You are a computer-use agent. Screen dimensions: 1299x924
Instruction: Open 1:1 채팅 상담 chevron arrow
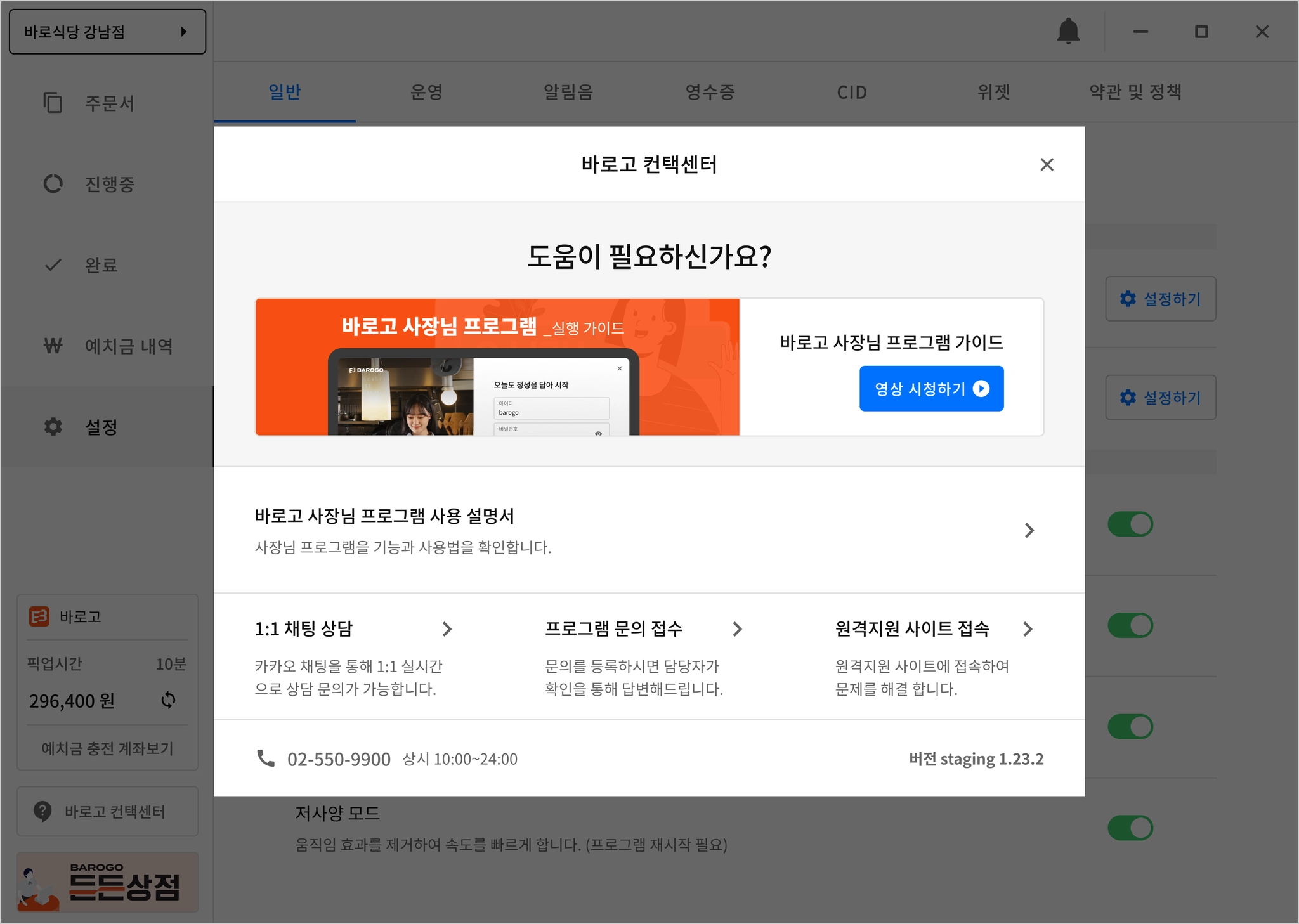pos(447,629)
